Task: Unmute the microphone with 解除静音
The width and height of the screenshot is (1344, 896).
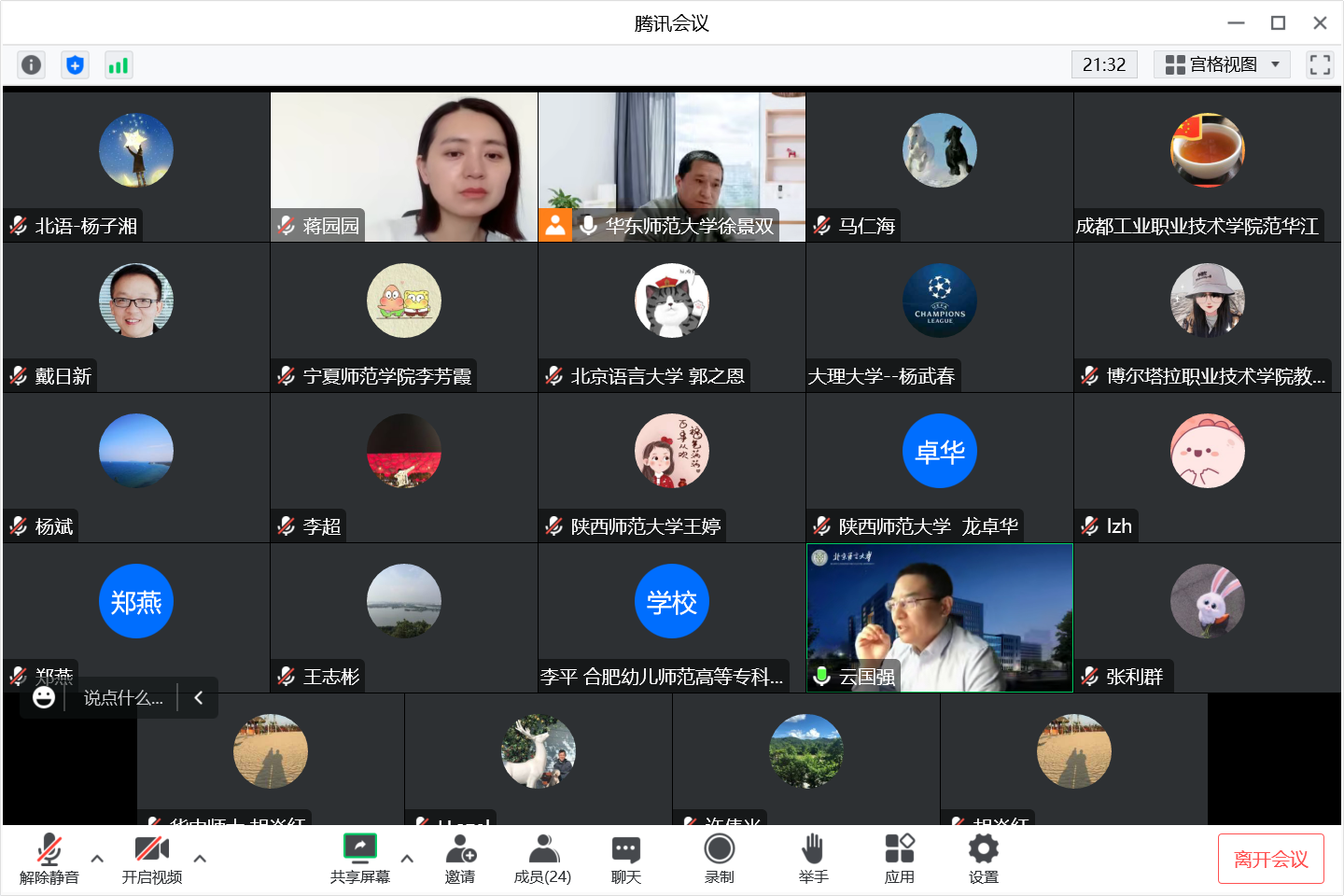Action: [x=49, y=859]
